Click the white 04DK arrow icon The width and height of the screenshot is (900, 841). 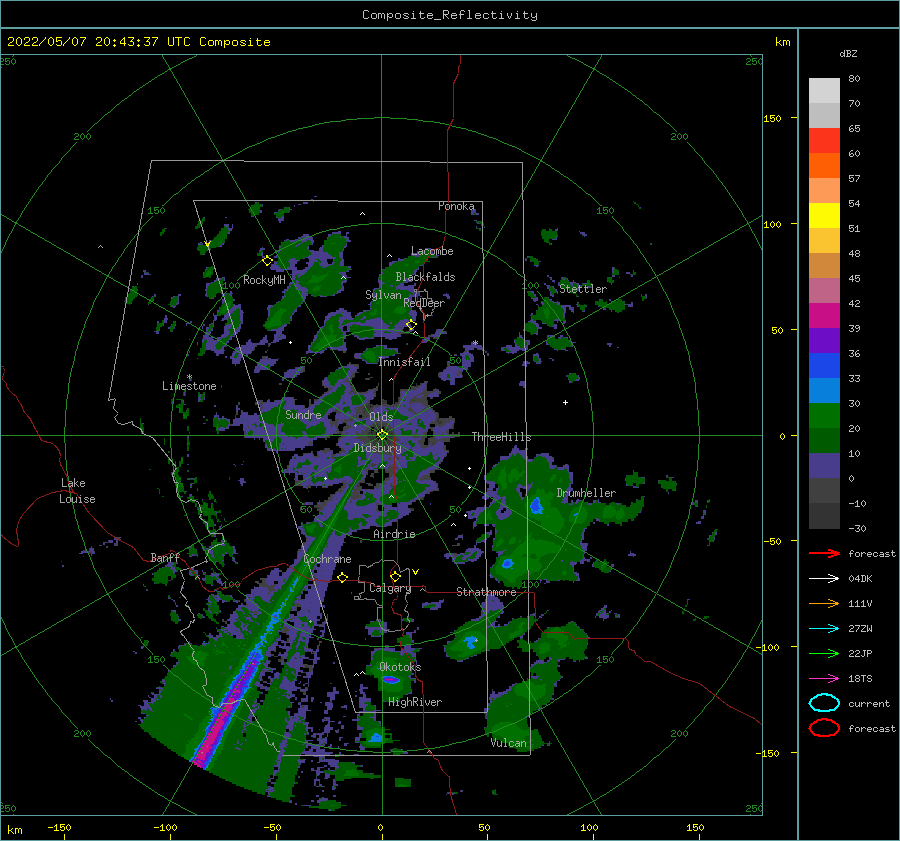coord(824,578)
